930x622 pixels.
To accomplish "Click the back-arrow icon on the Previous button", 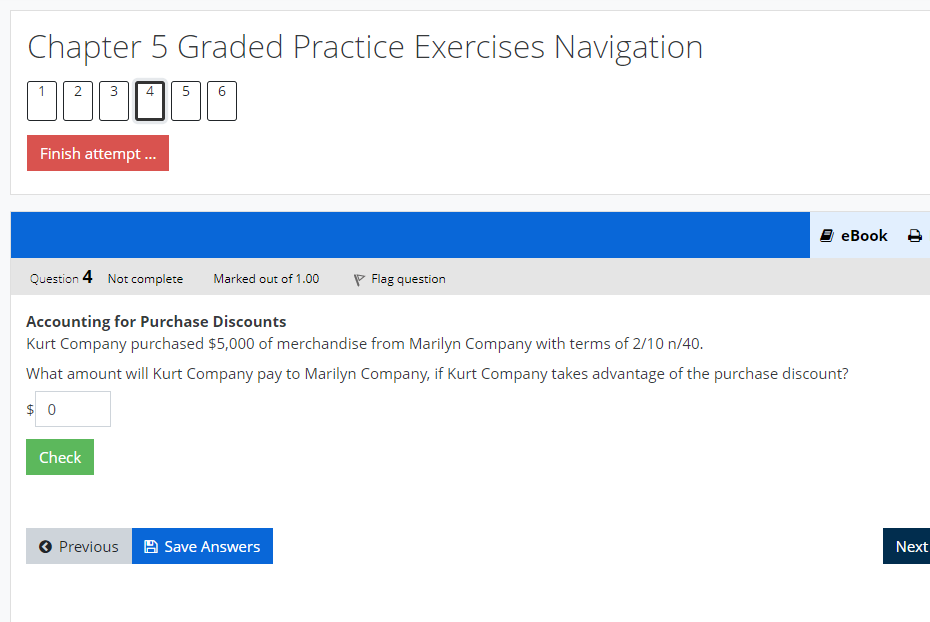I will pos(45,546).
